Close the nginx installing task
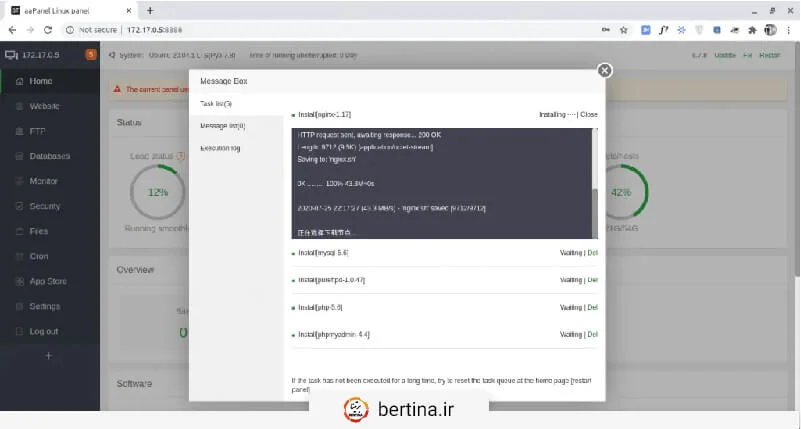Viewport: 801px width, 429px height. (589, 115)
